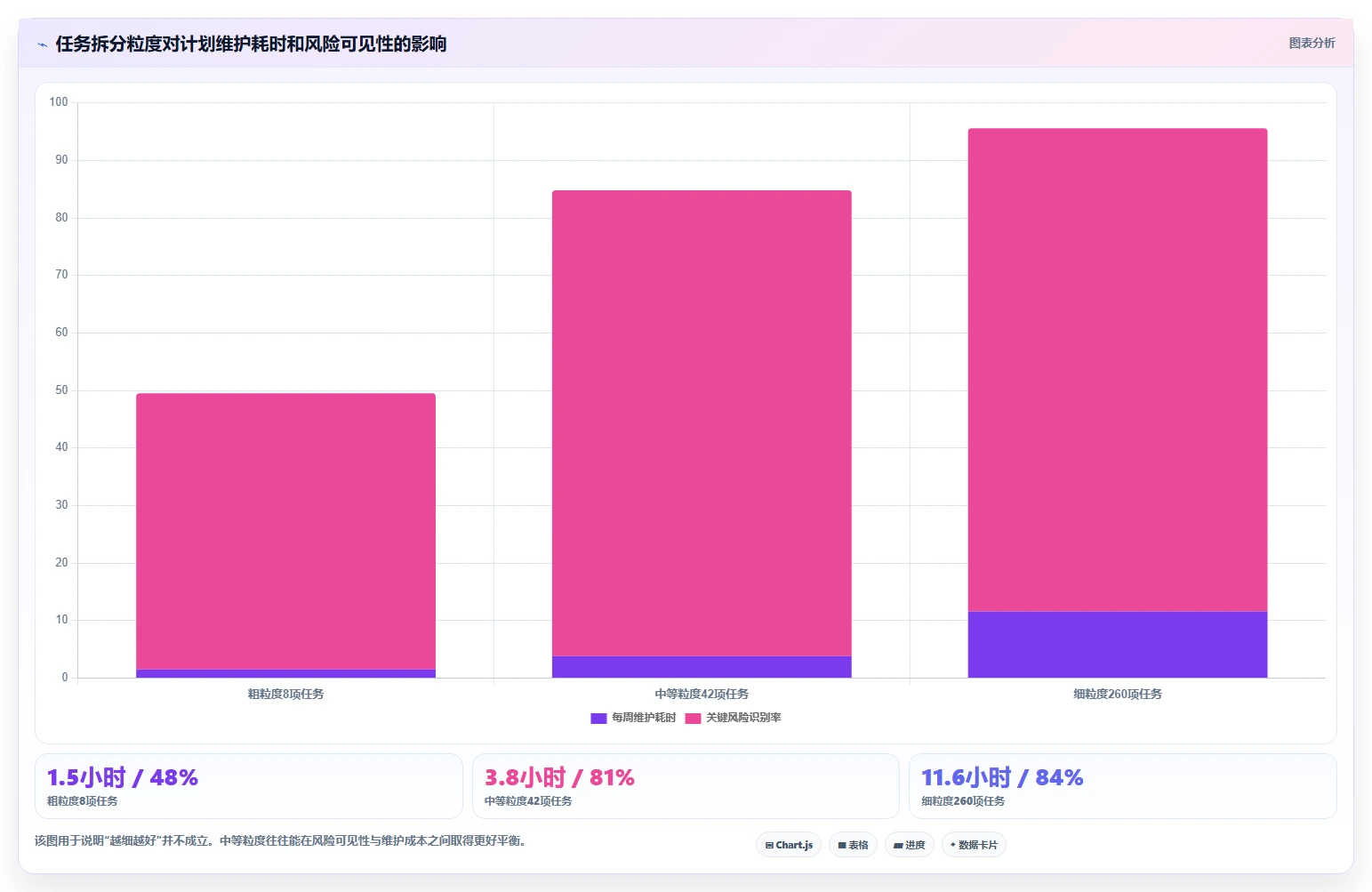Viewport: 1372px width, 892px height.
Task: Click the chart title 任务拆分粒度对计划维护耗时和风险可见性的影响
Action: pos(251,44)
